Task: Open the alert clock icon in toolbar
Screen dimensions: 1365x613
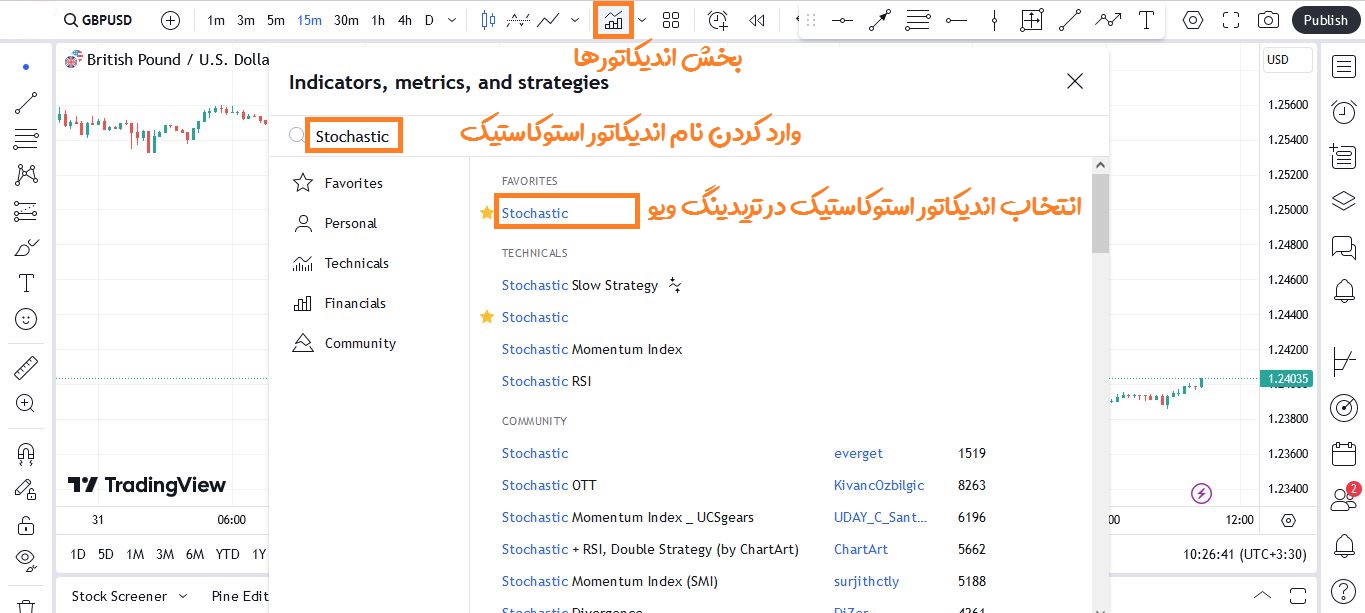Action: [x=718, y=20]
